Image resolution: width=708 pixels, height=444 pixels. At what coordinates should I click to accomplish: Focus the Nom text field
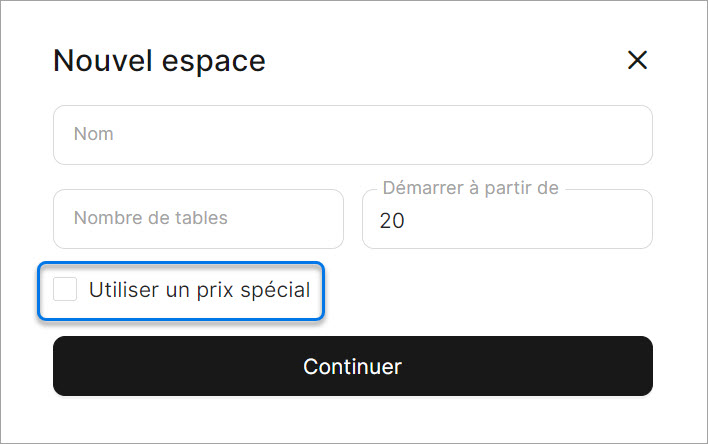point(352,135)
